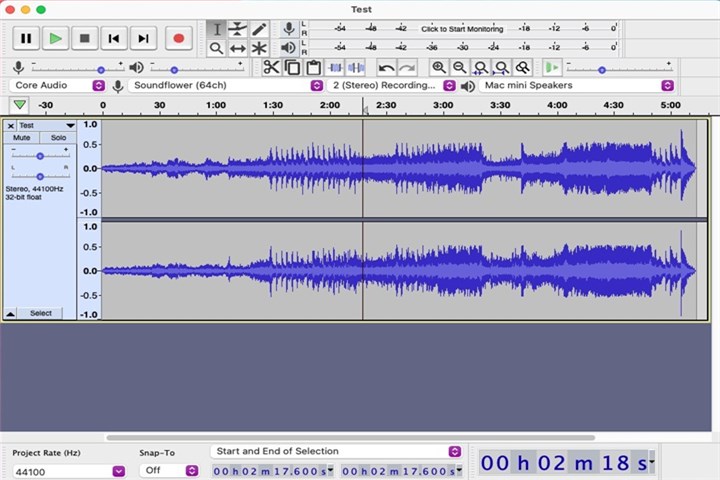Choose the Time Shift tool

point(238,48)
